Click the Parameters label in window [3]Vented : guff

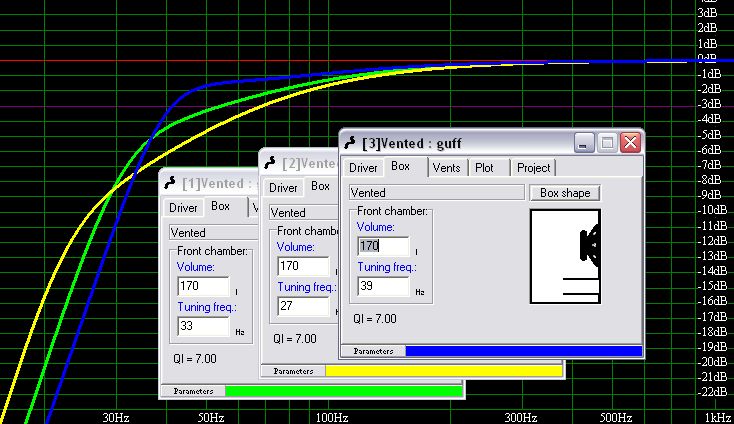373,351
